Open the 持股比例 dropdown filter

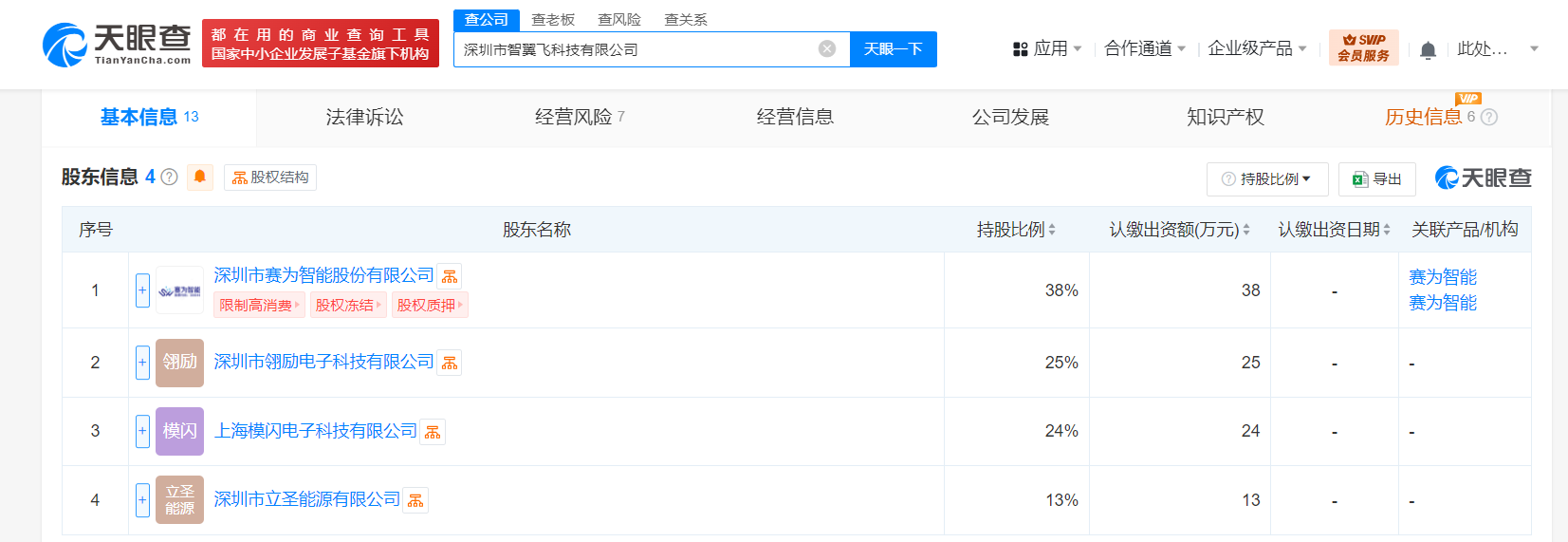(x=1266, y=178)
